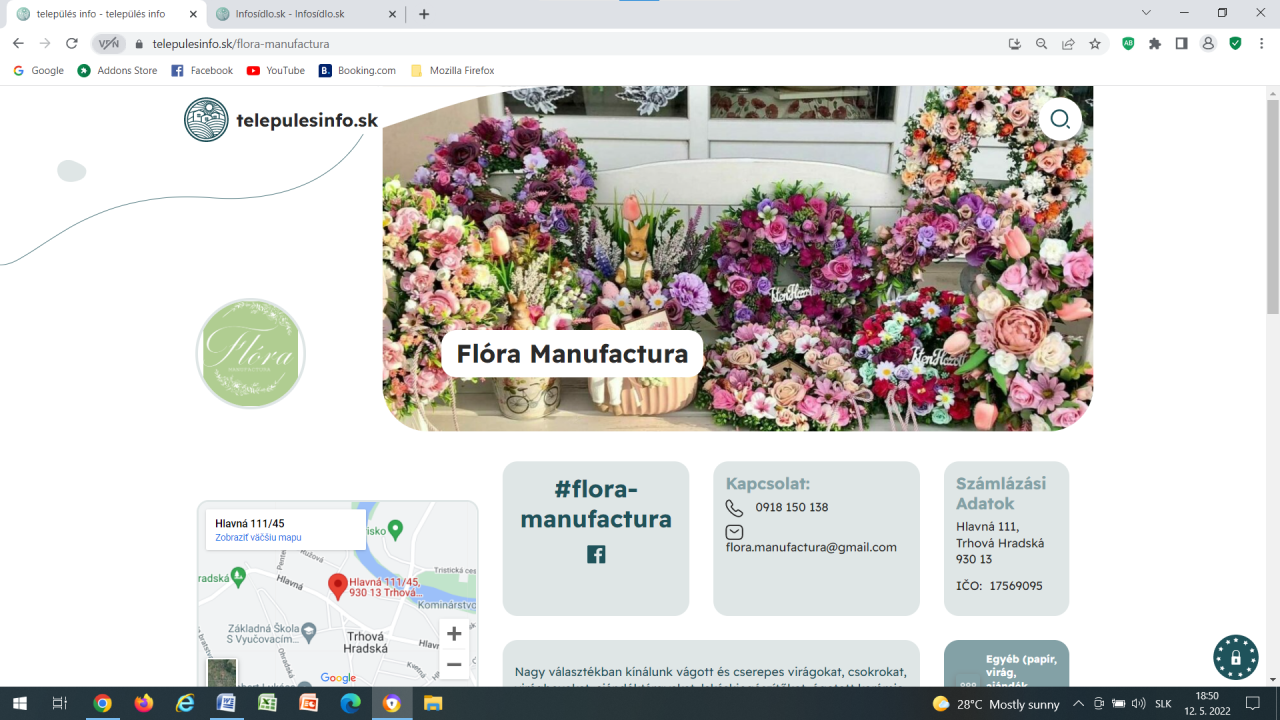Image resolution: width=1280 pixels, height=720 pixels.
Task: Toggle the VPN indicator in address bar
Action: tap(108, 43)
